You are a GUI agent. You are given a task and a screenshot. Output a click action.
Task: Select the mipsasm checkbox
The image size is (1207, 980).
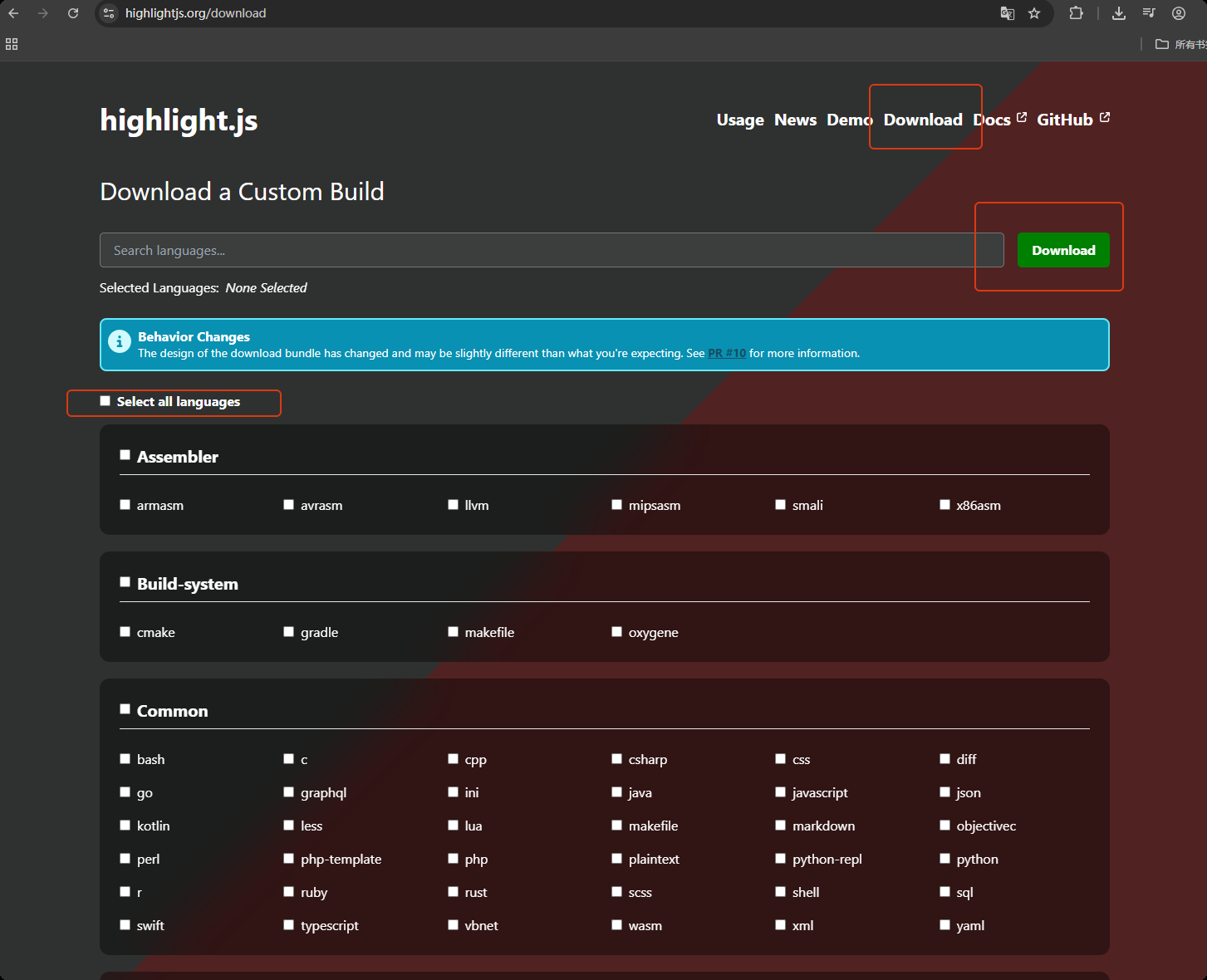(x=616, y=505)
